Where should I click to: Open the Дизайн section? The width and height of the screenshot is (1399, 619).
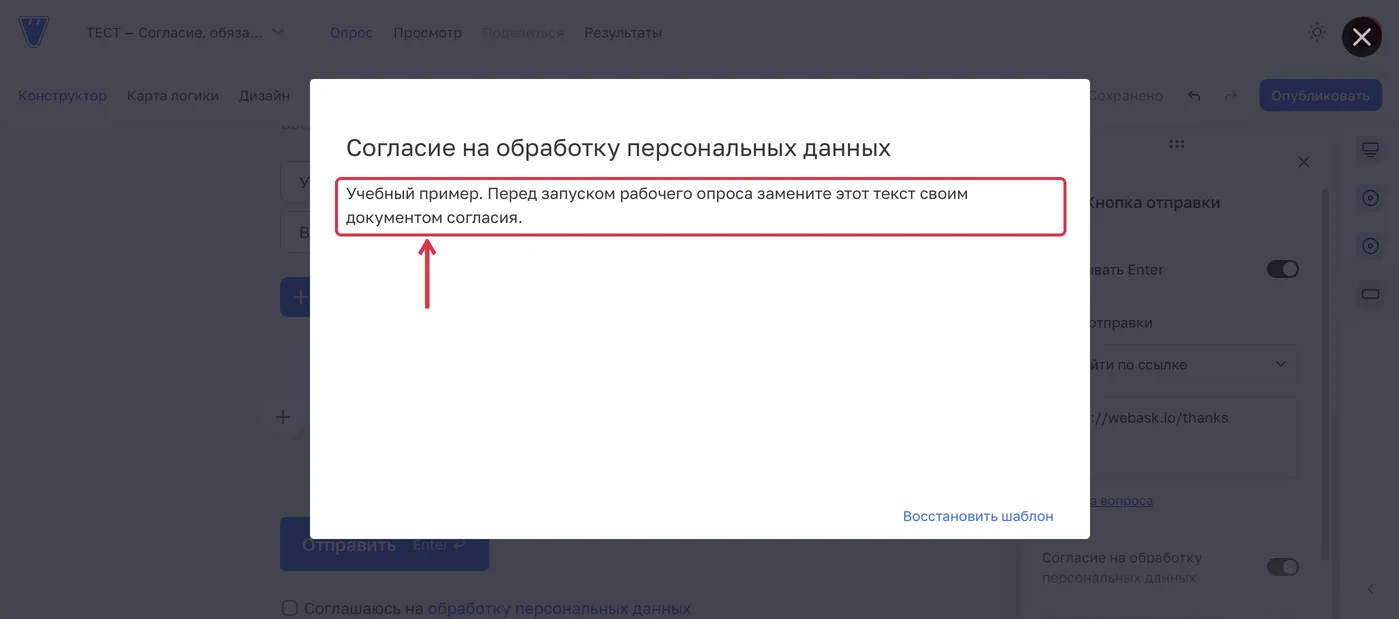(x=264, y=95)
